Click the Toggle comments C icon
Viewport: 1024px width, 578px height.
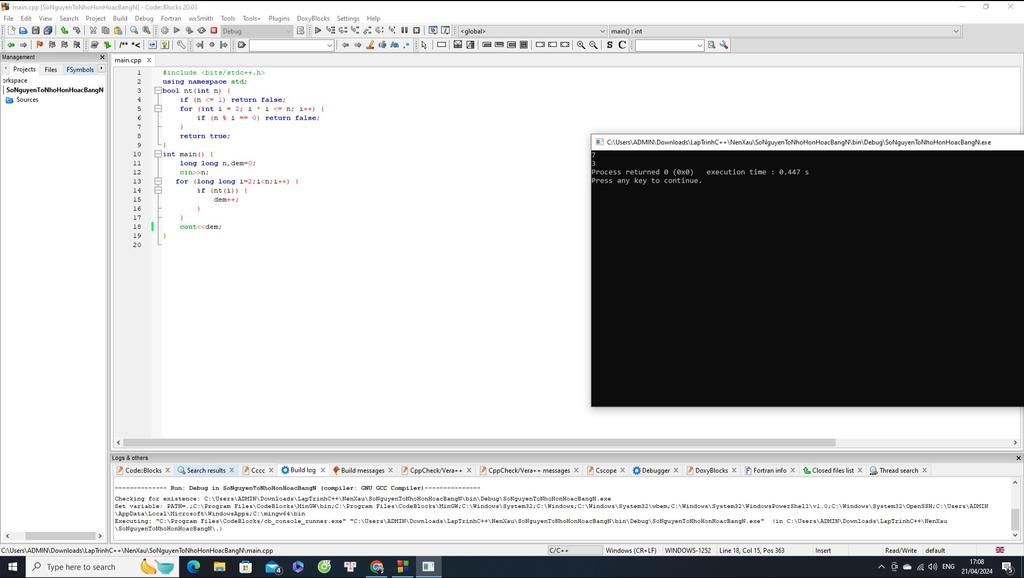pyautogui.click(x=622, y=45)
